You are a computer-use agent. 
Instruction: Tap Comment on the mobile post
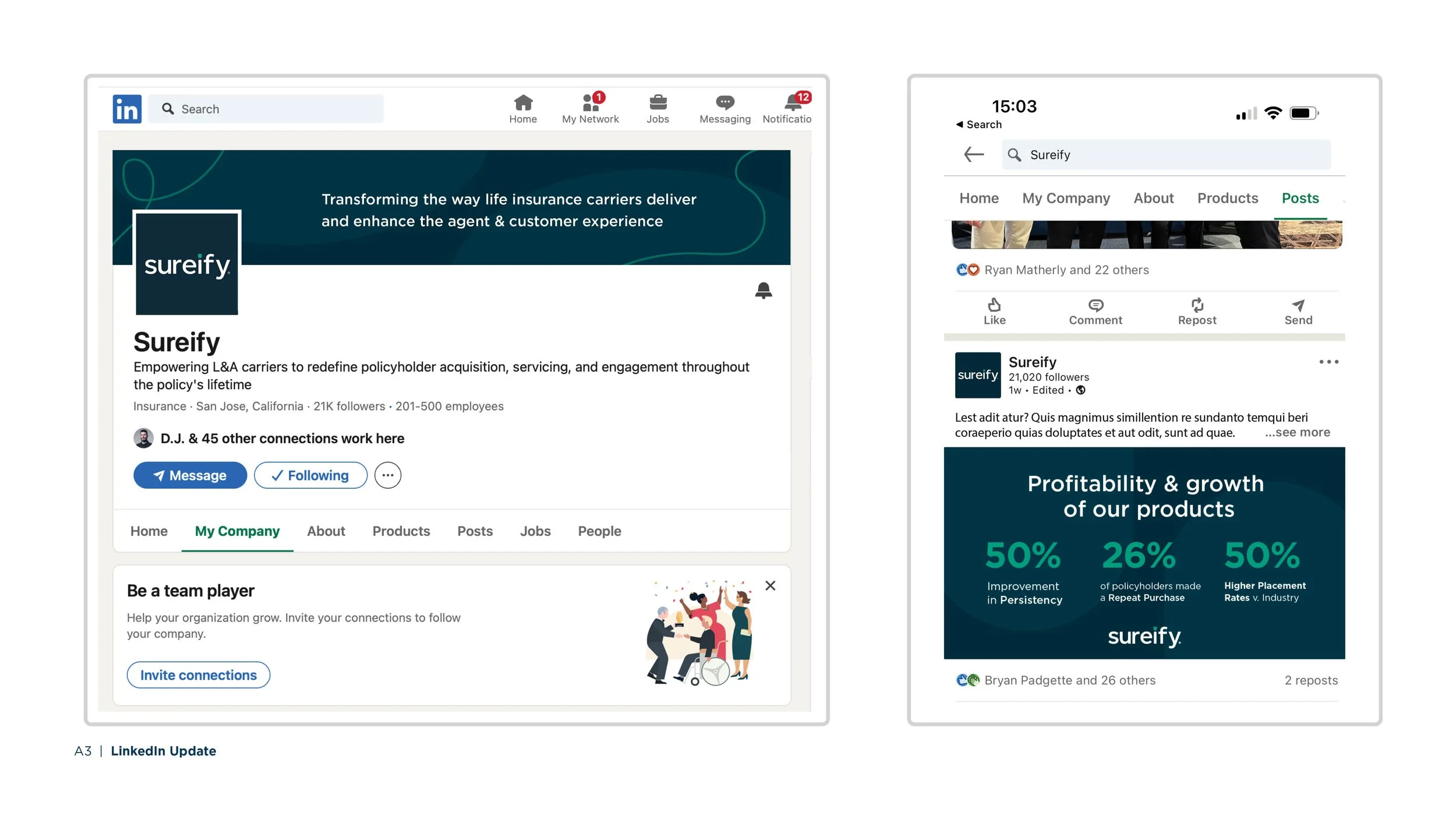point(1095,311)
